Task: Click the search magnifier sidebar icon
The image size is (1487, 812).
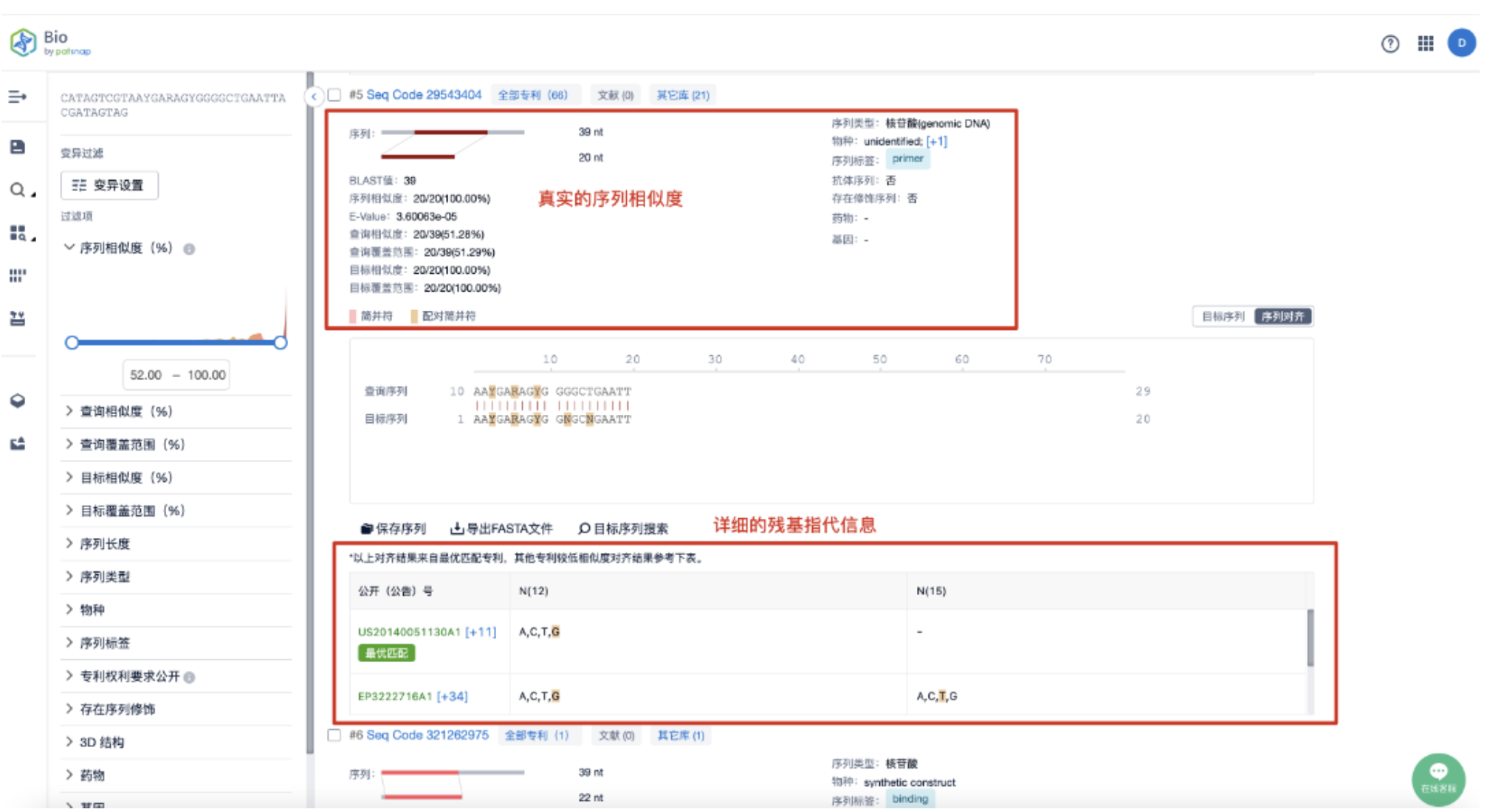Action: (18, 190)
